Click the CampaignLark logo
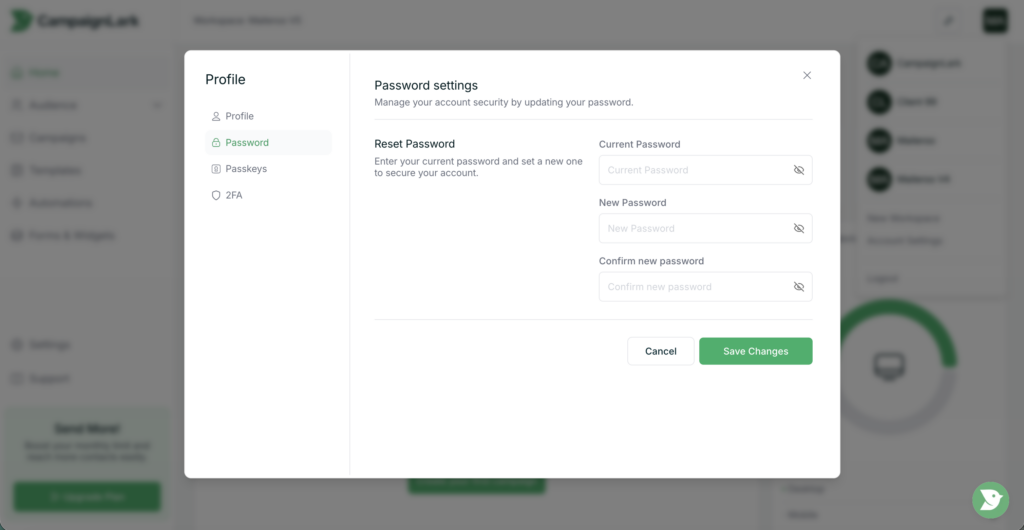This screenshot has width=1024, height=530. [75, 20]
